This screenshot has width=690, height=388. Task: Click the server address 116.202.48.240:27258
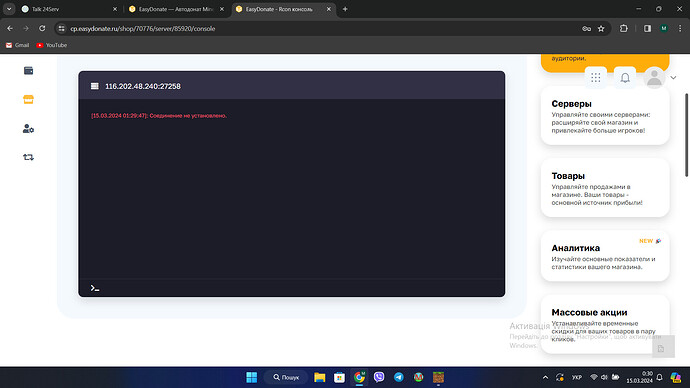(143, 86)
